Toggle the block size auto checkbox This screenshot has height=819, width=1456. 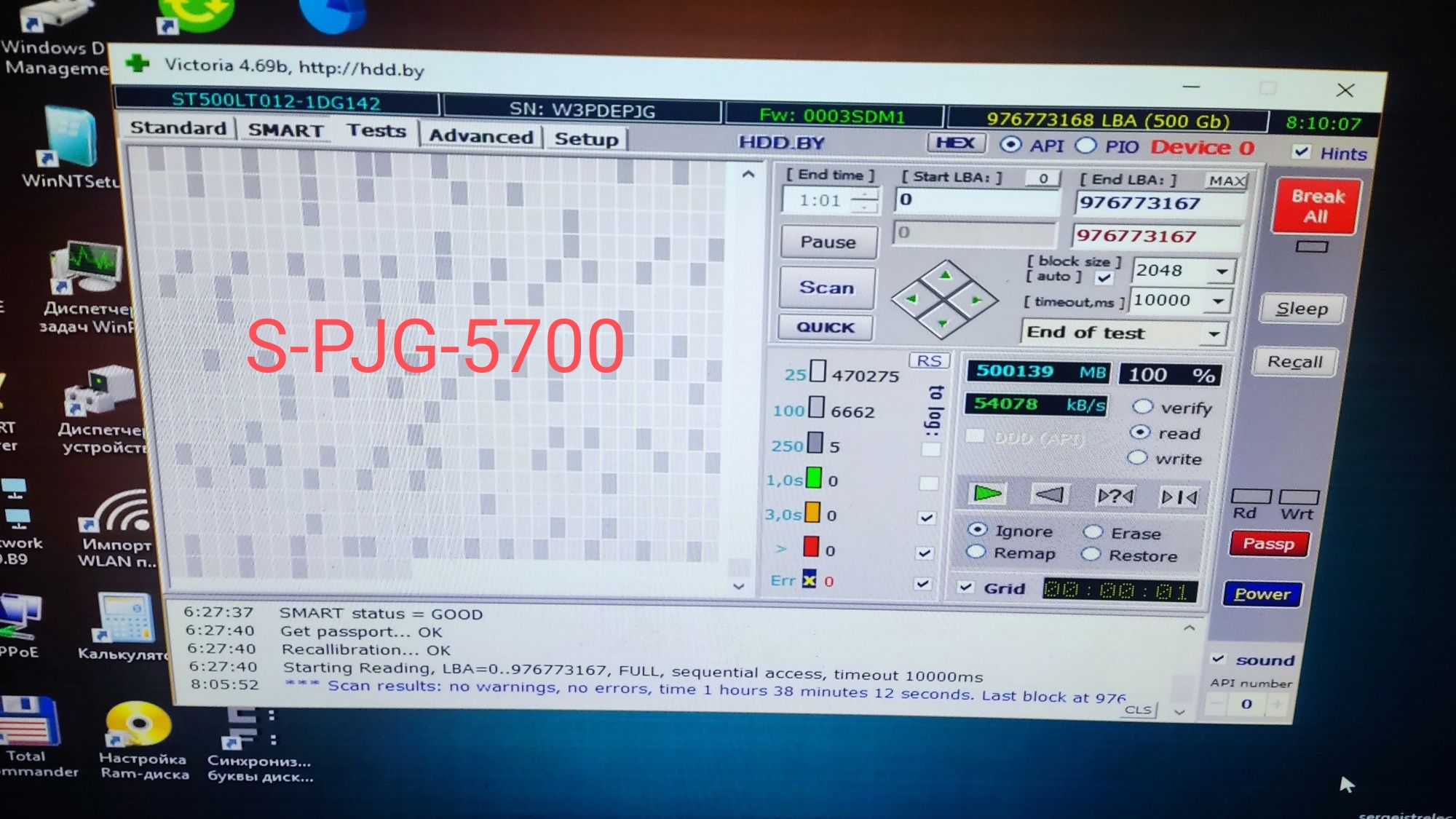1104,277
